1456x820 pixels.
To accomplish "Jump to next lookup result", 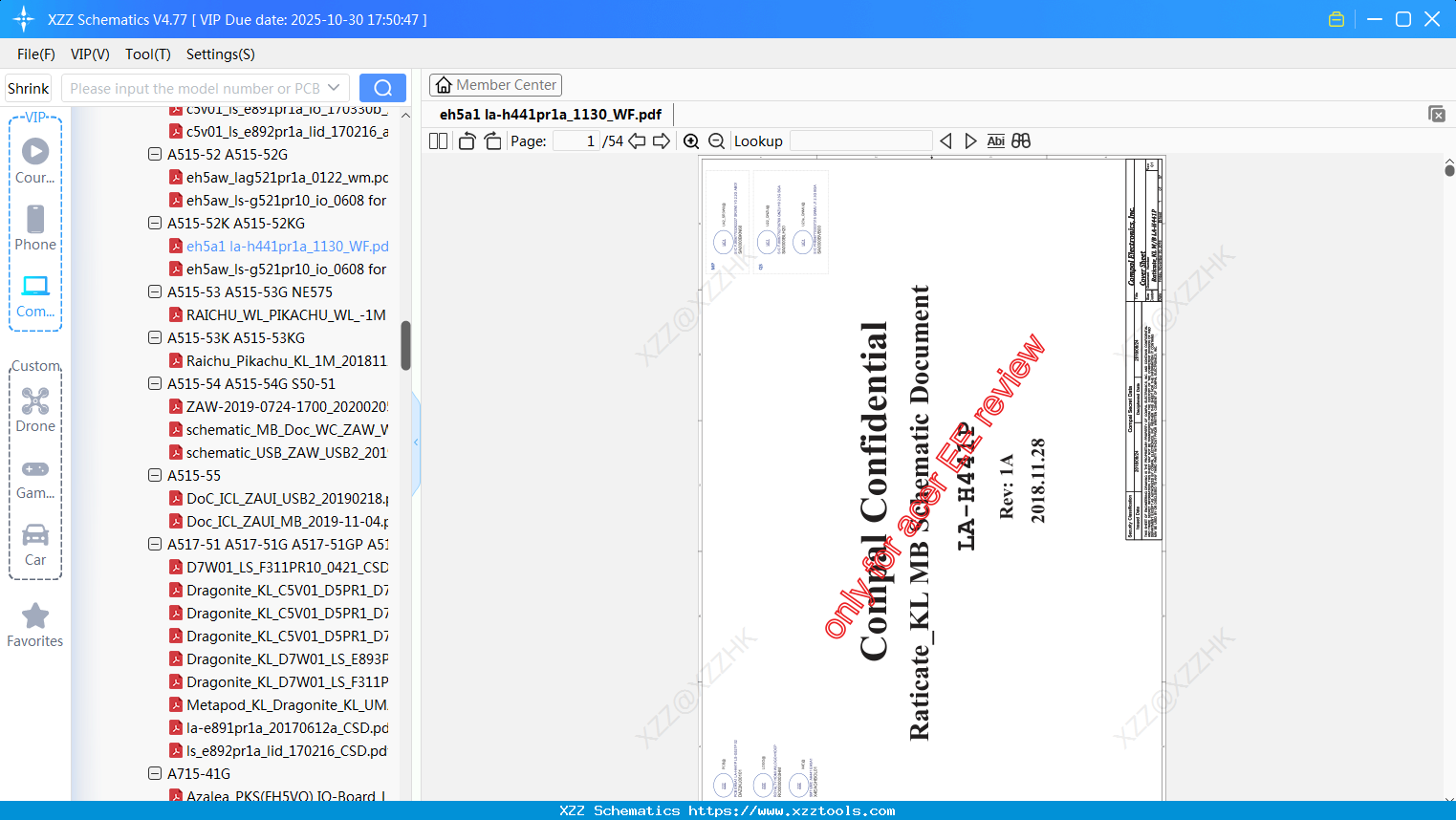I will [970, 141].
